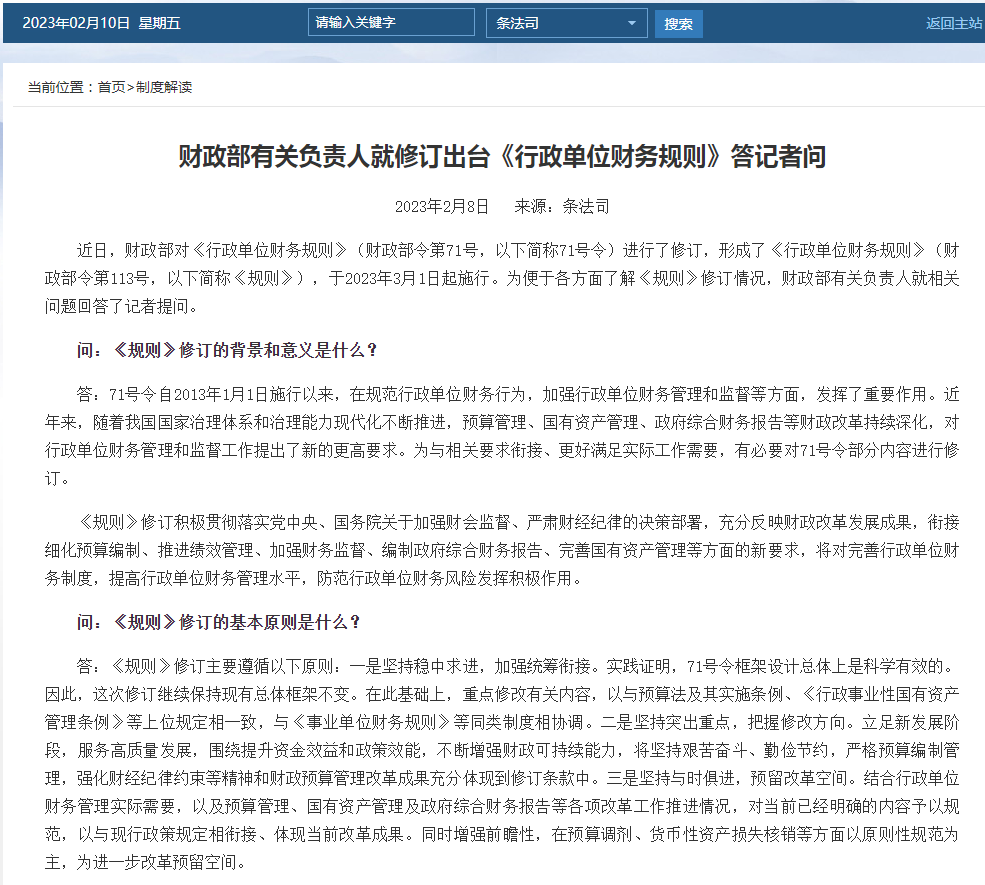Click the paragraph starting 答：71号令自2013年
The height and width of the screenshot is (885, 985).
tap(501, 436)
